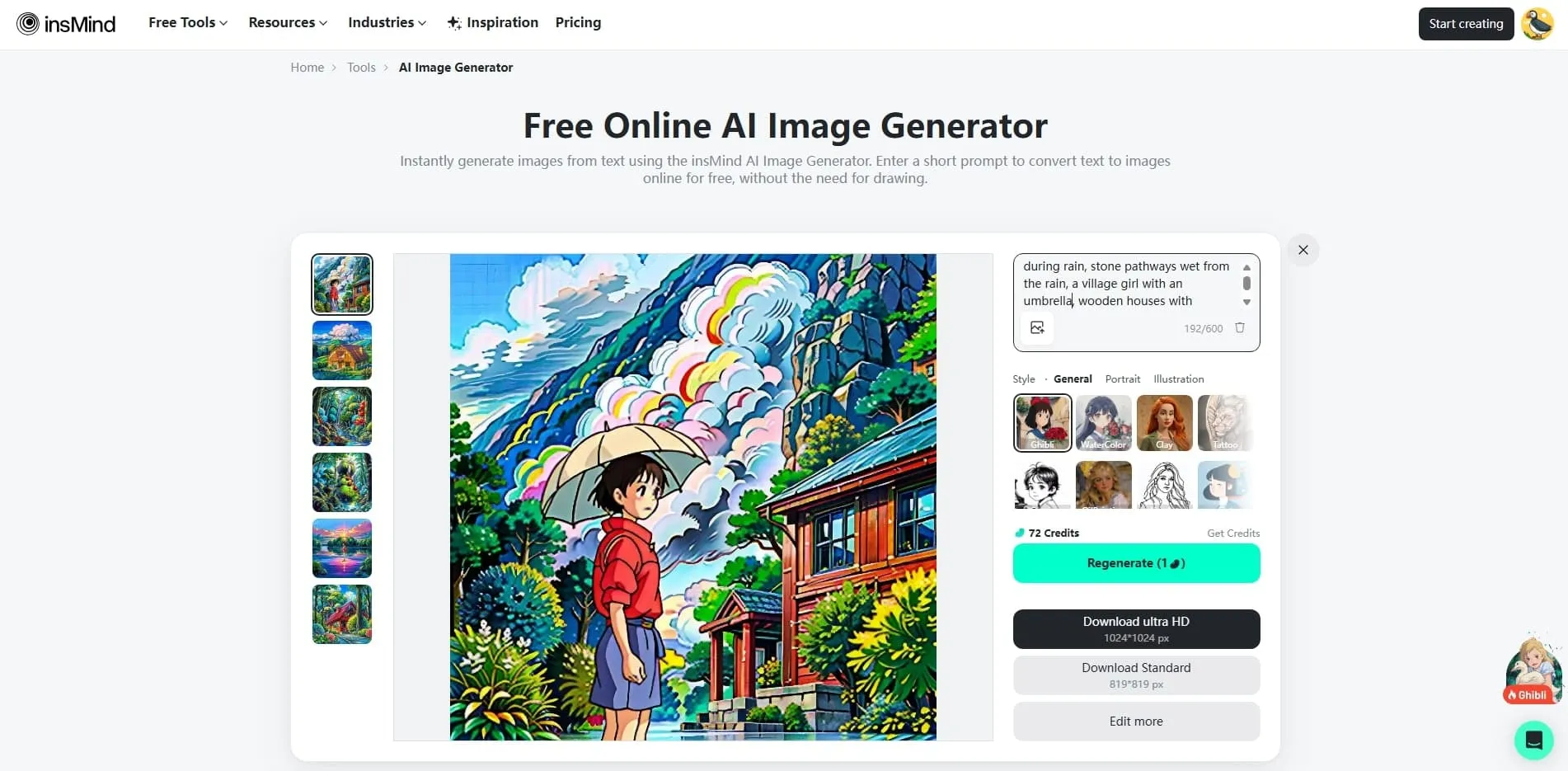Clear the prompt with the trash icon
The height and width of the screenshot is (771, 1568).
[x=1239, y=327]
